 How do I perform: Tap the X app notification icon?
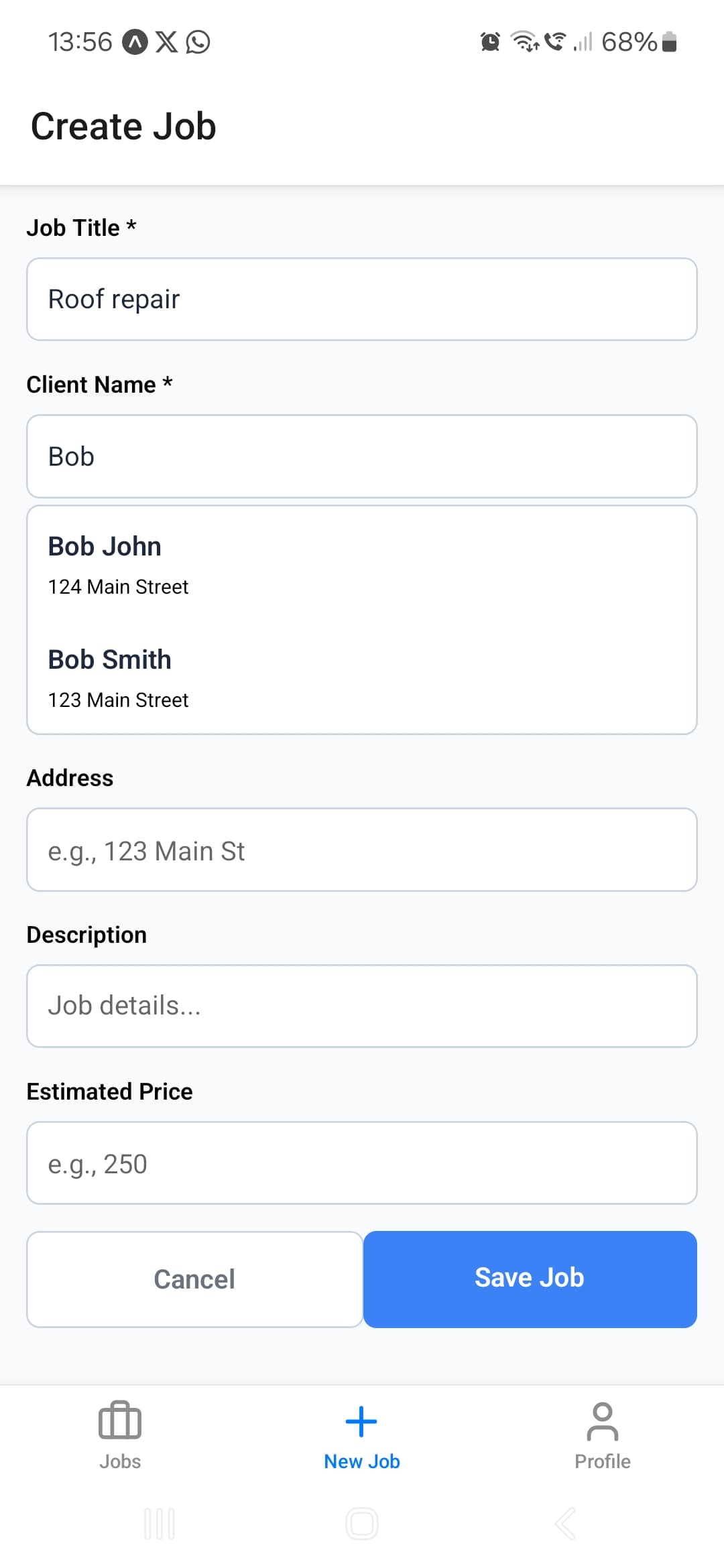[x=166, y=42]
